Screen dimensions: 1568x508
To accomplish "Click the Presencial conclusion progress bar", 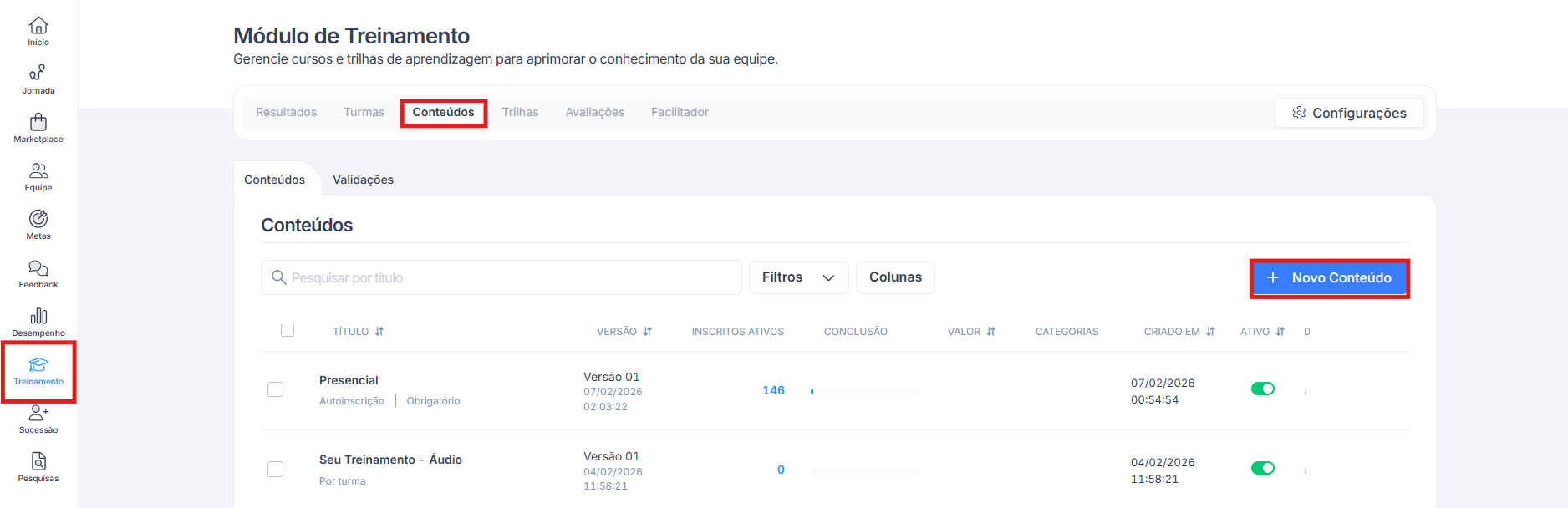I will pos(865,391).
